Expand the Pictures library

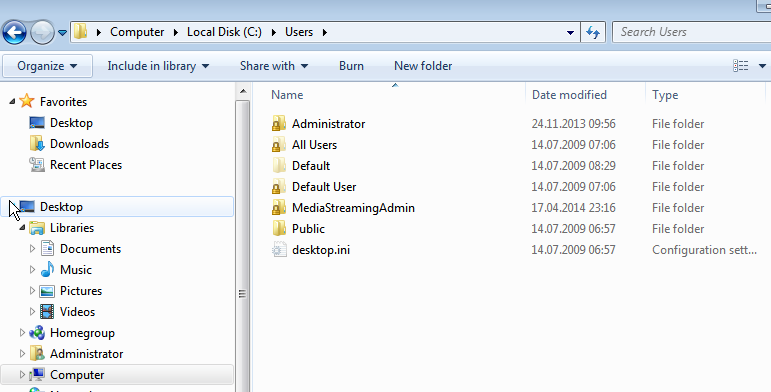(x=32, y=291)
